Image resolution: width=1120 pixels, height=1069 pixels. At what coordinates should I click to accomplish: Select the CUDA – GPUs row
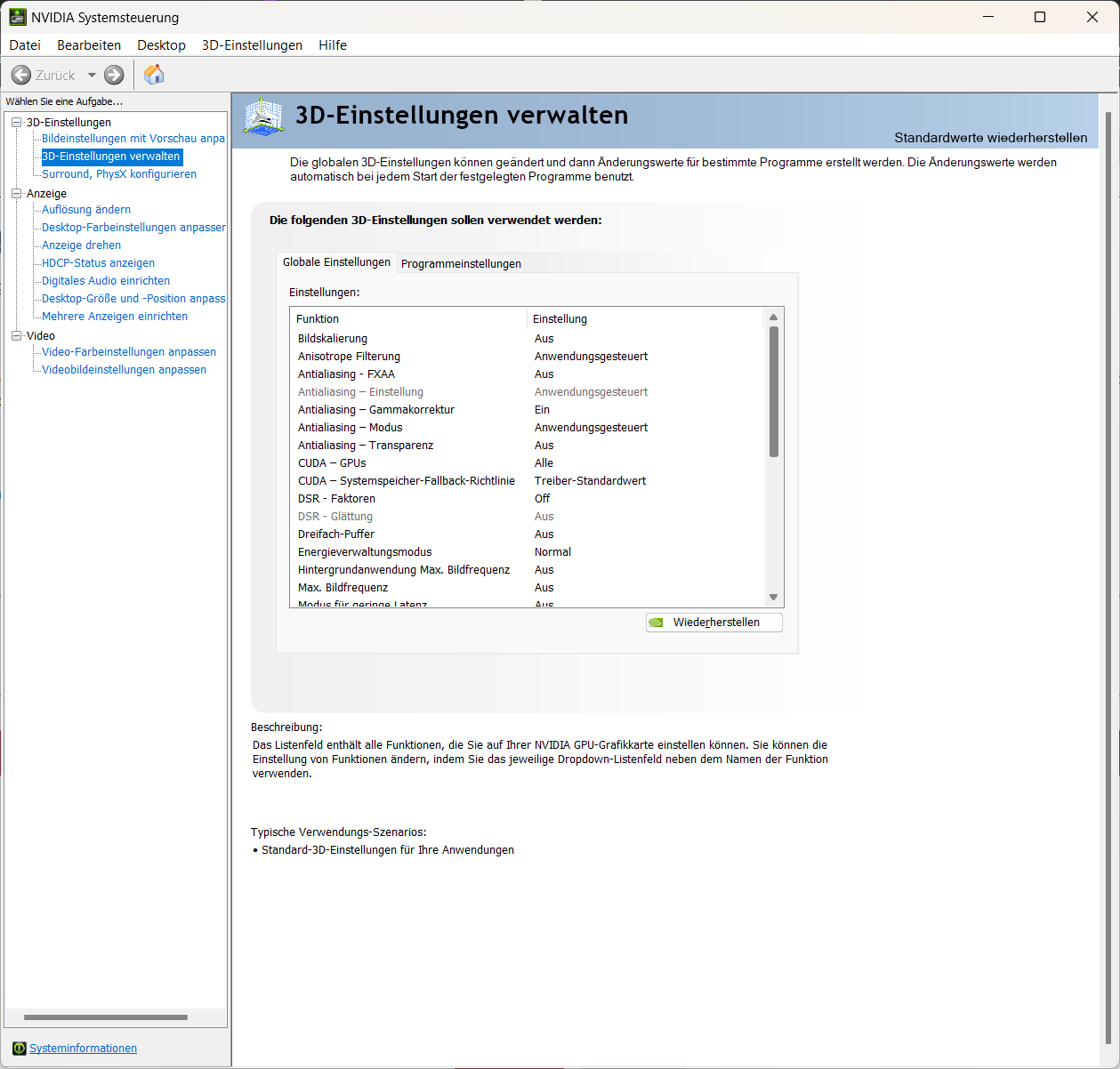[528, 463]
